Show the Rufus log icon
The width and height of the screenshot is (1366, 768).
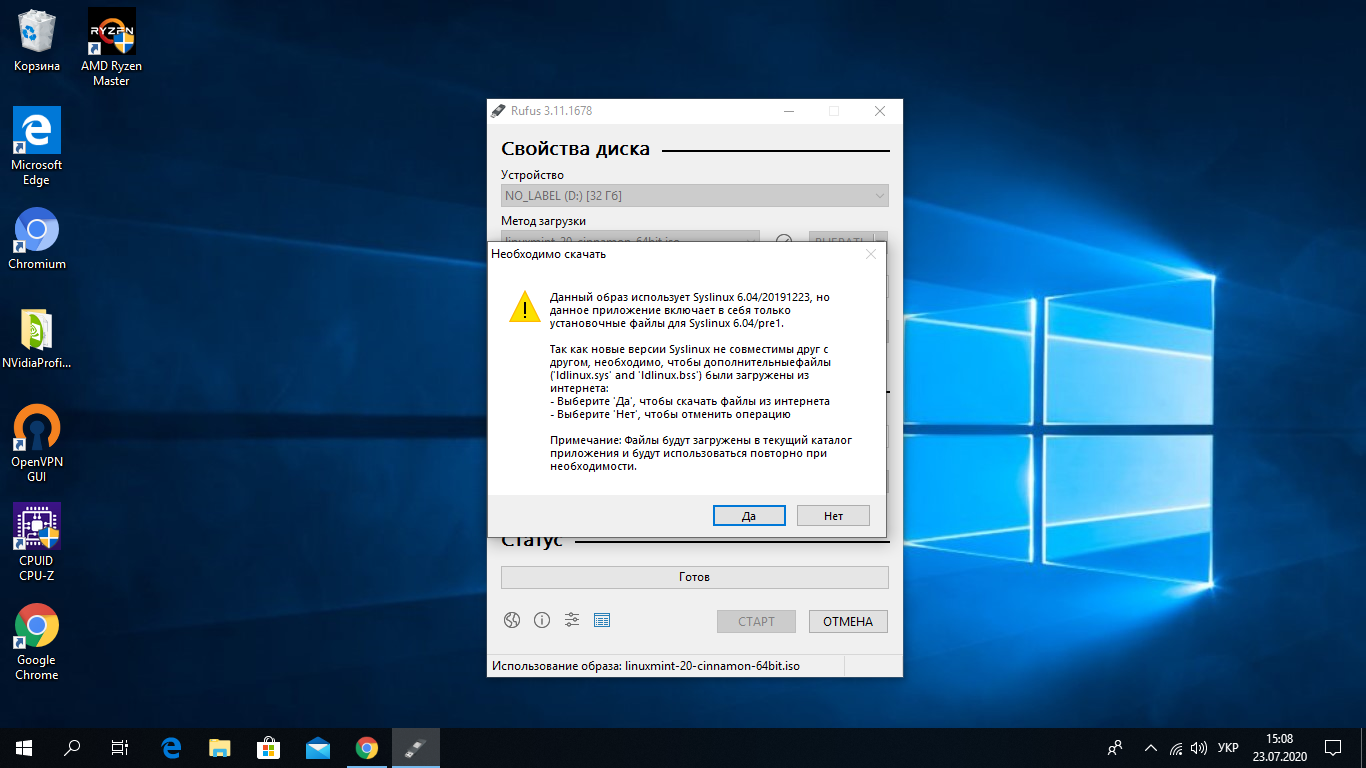602,620
